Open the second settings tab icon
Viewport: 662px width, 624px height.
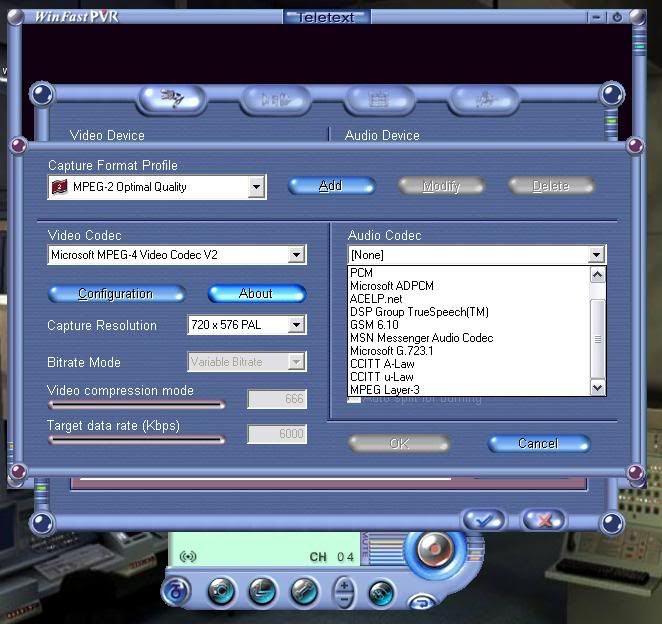(x=275, y=100)
